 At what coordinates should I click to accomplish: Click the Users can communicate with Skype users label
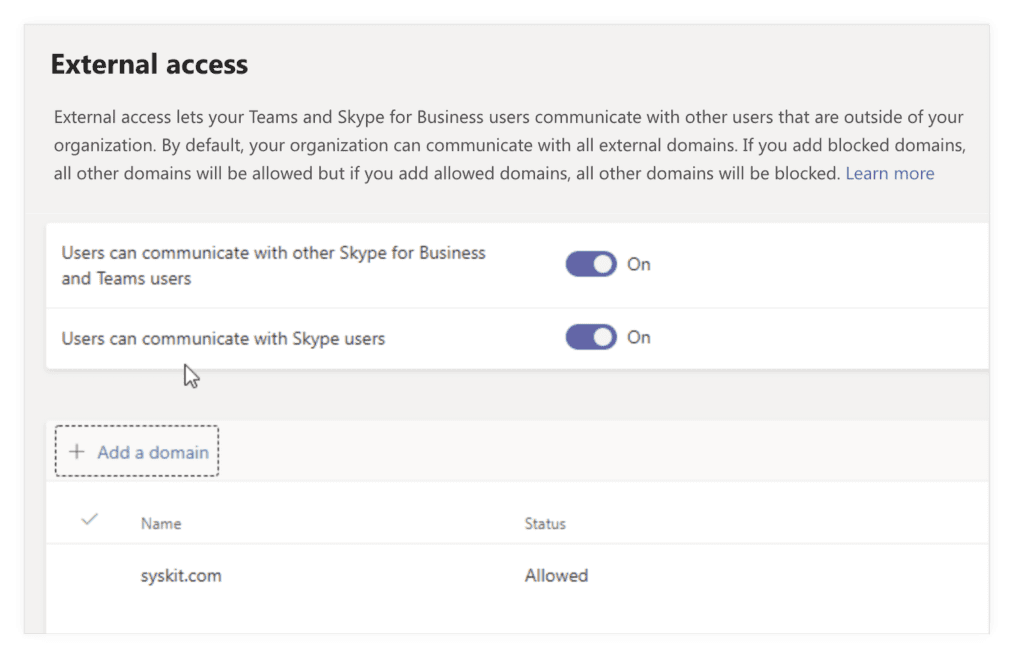pos(223,338)
